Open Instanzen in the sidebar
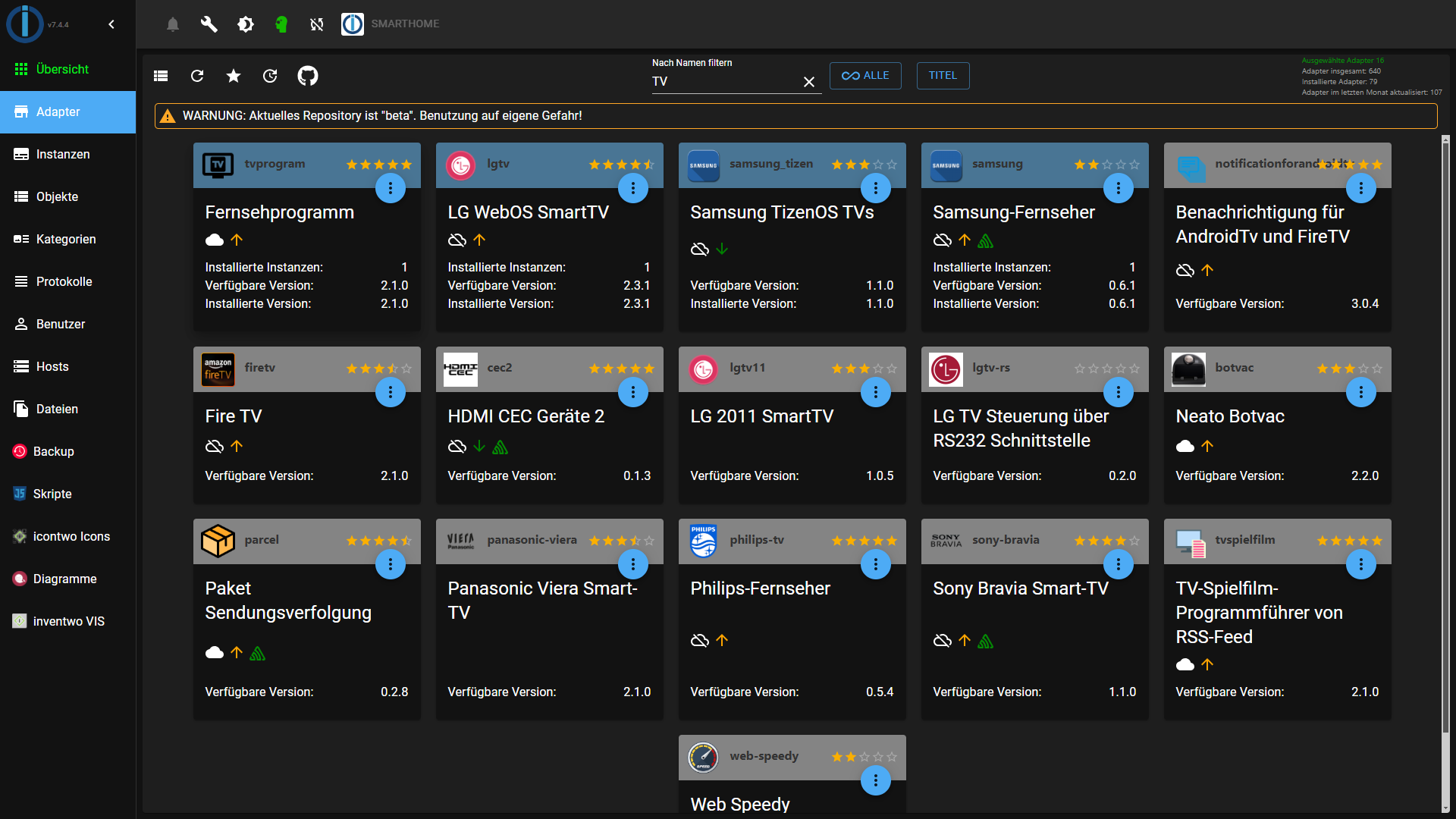 (x=68, y=155)
